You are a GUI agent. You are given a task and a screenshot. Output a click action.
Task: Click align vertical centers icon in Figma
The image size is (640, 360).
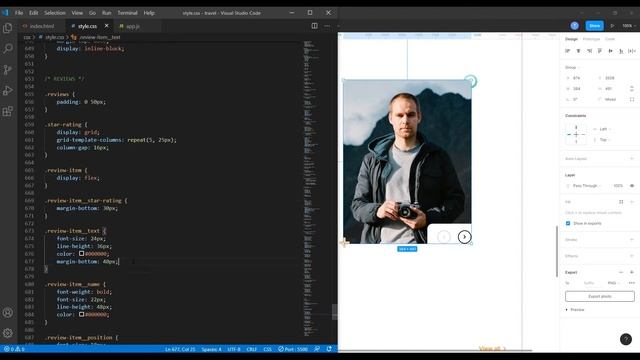(x=611, y=51)
